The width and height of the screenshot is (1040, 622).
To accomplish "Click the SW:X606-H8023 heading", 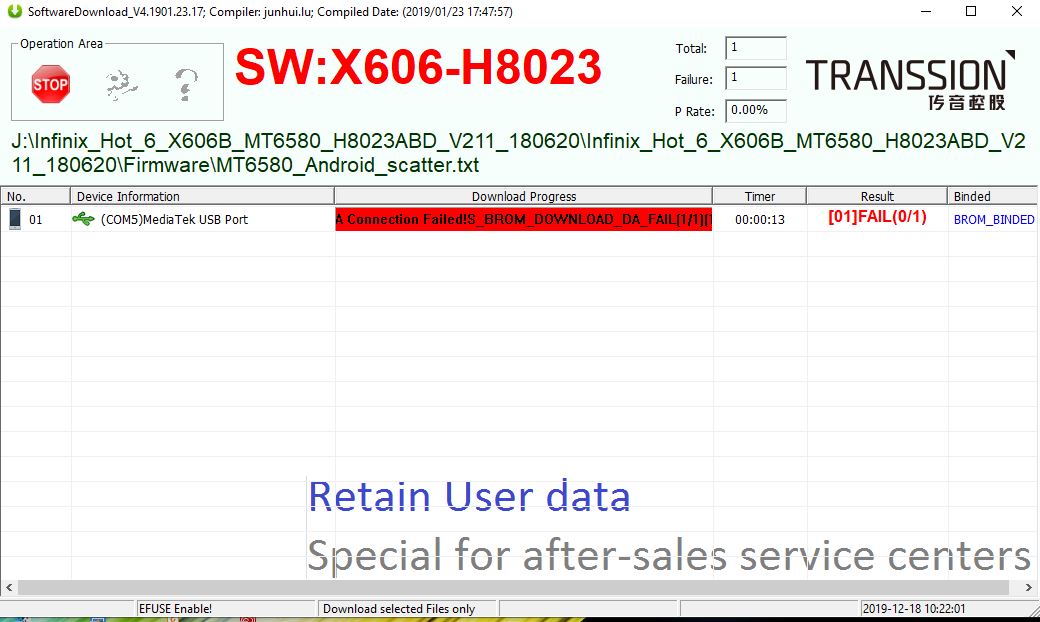I will pos(418,67).
